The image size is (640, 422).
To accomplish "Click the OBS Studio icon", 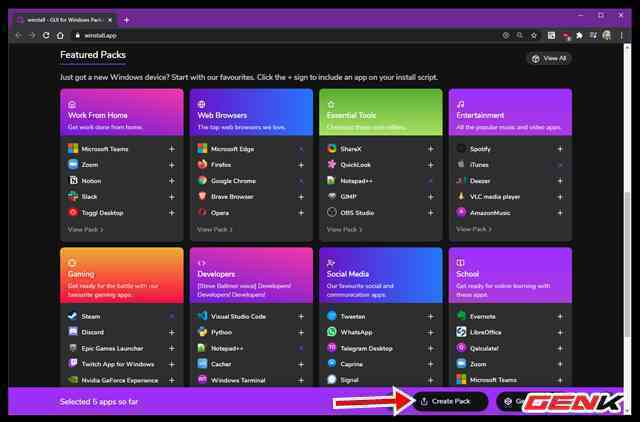I will pos(332,212).
